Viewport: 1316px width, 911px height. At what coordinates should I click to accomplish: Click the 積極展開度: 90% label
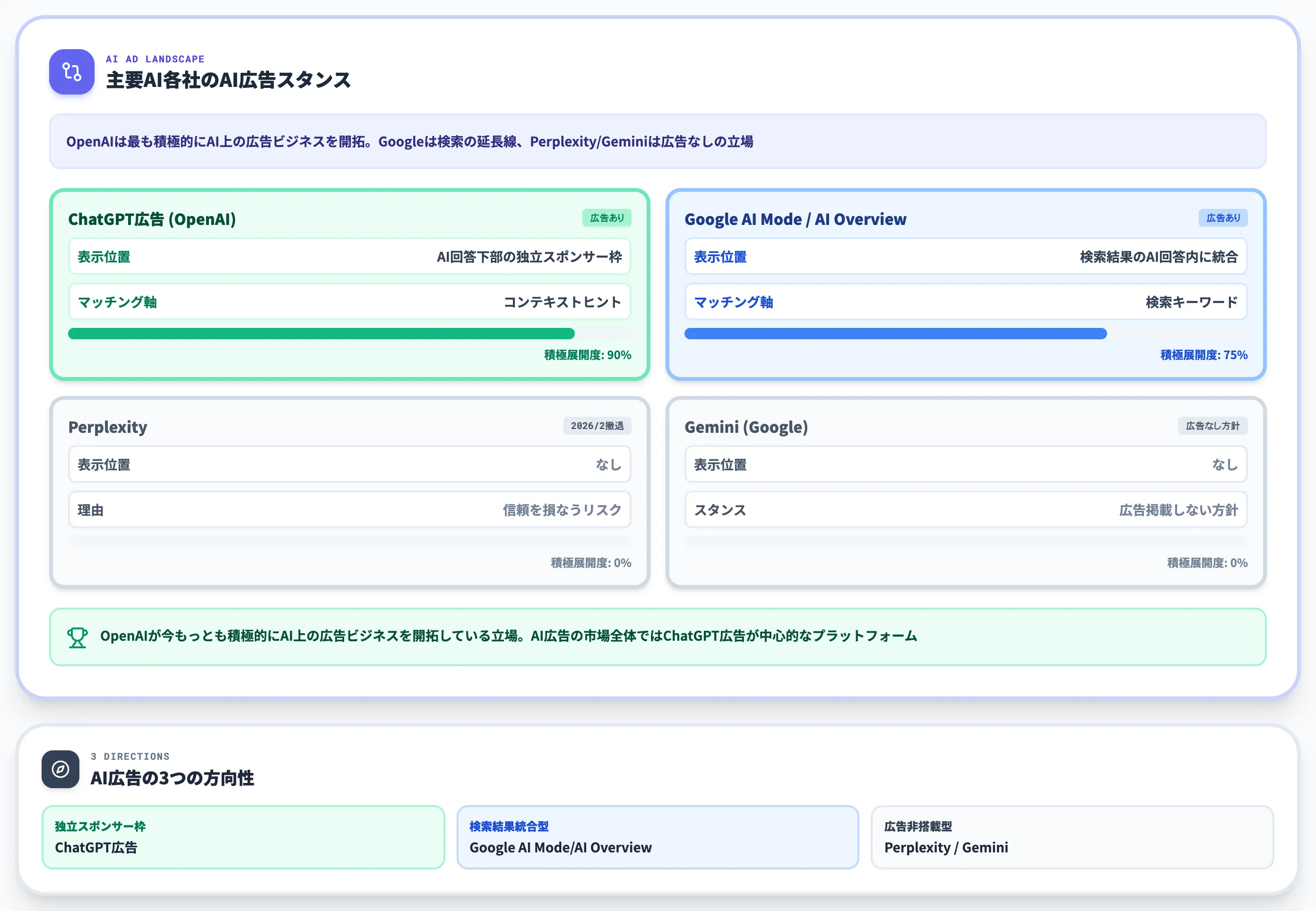pos(588,355)
